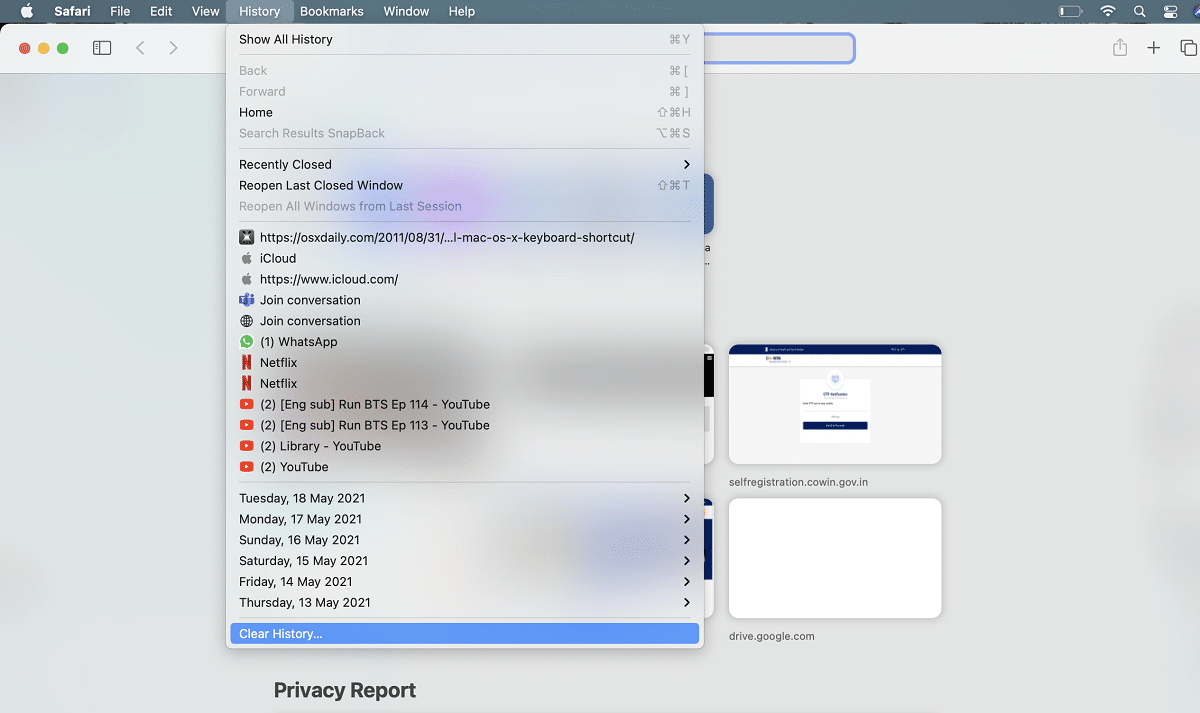The width and height of the screenshot is (1200, 713).
Task: Click the Apple icon beside iCloud entry
Action: click(x=246, y=258)
